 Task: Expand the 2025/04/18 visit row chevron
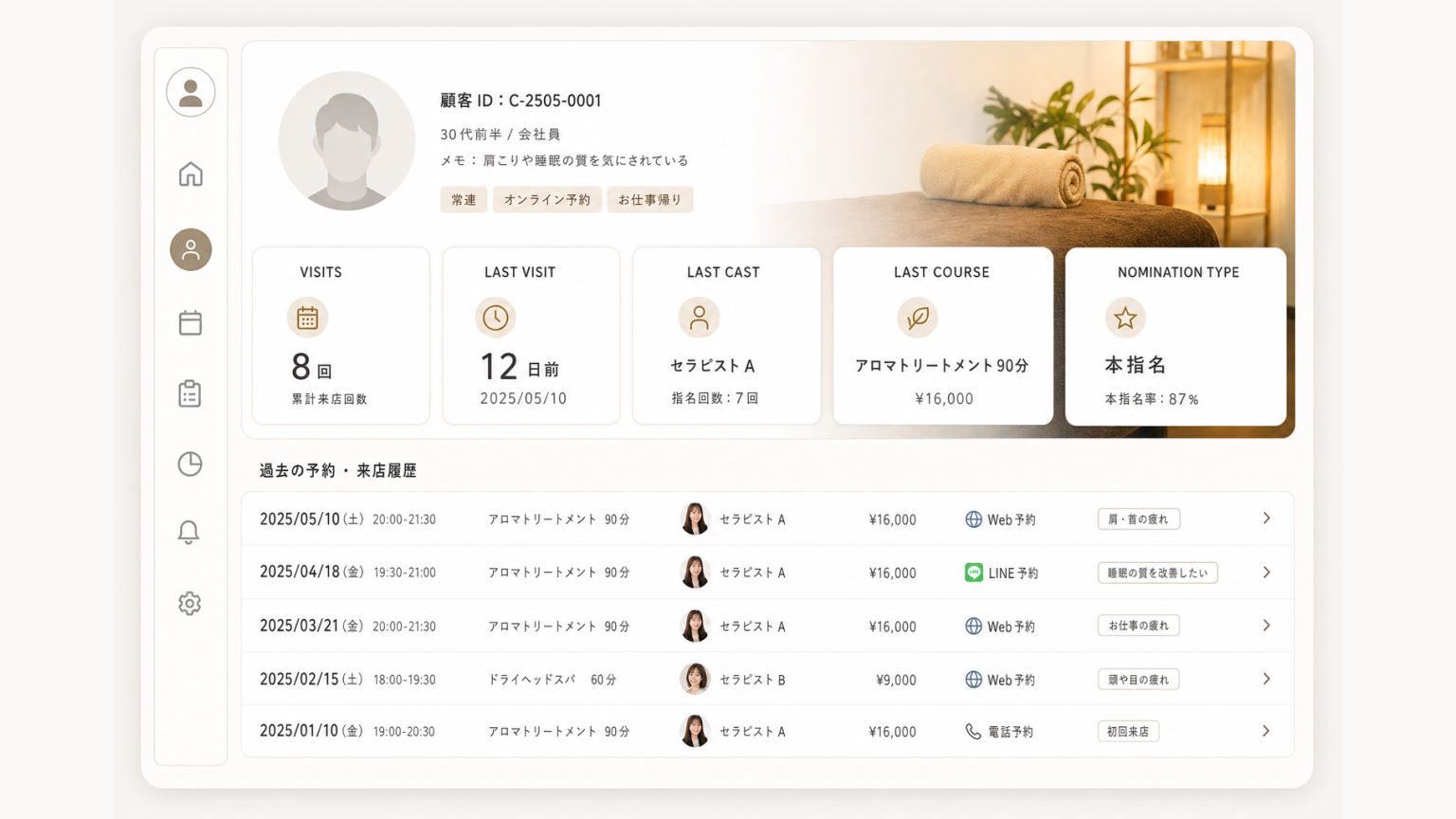1266,573
